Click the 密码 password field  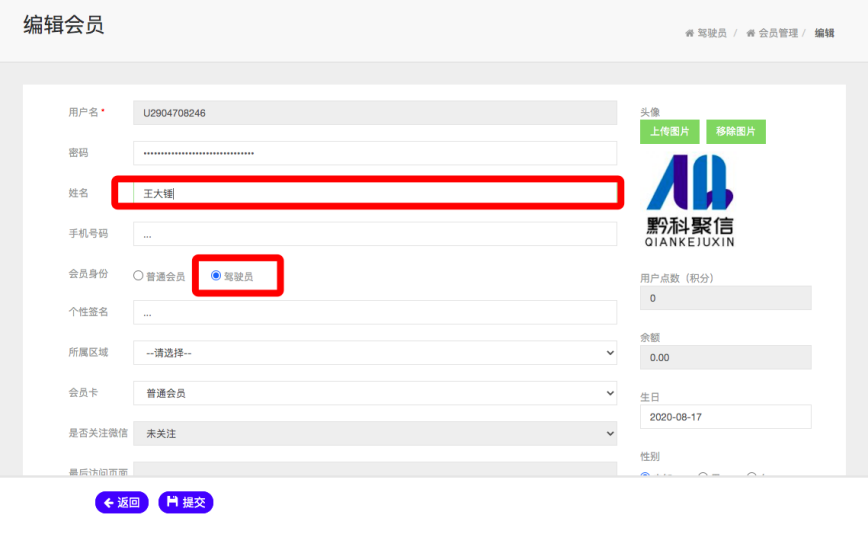(375, 153)
